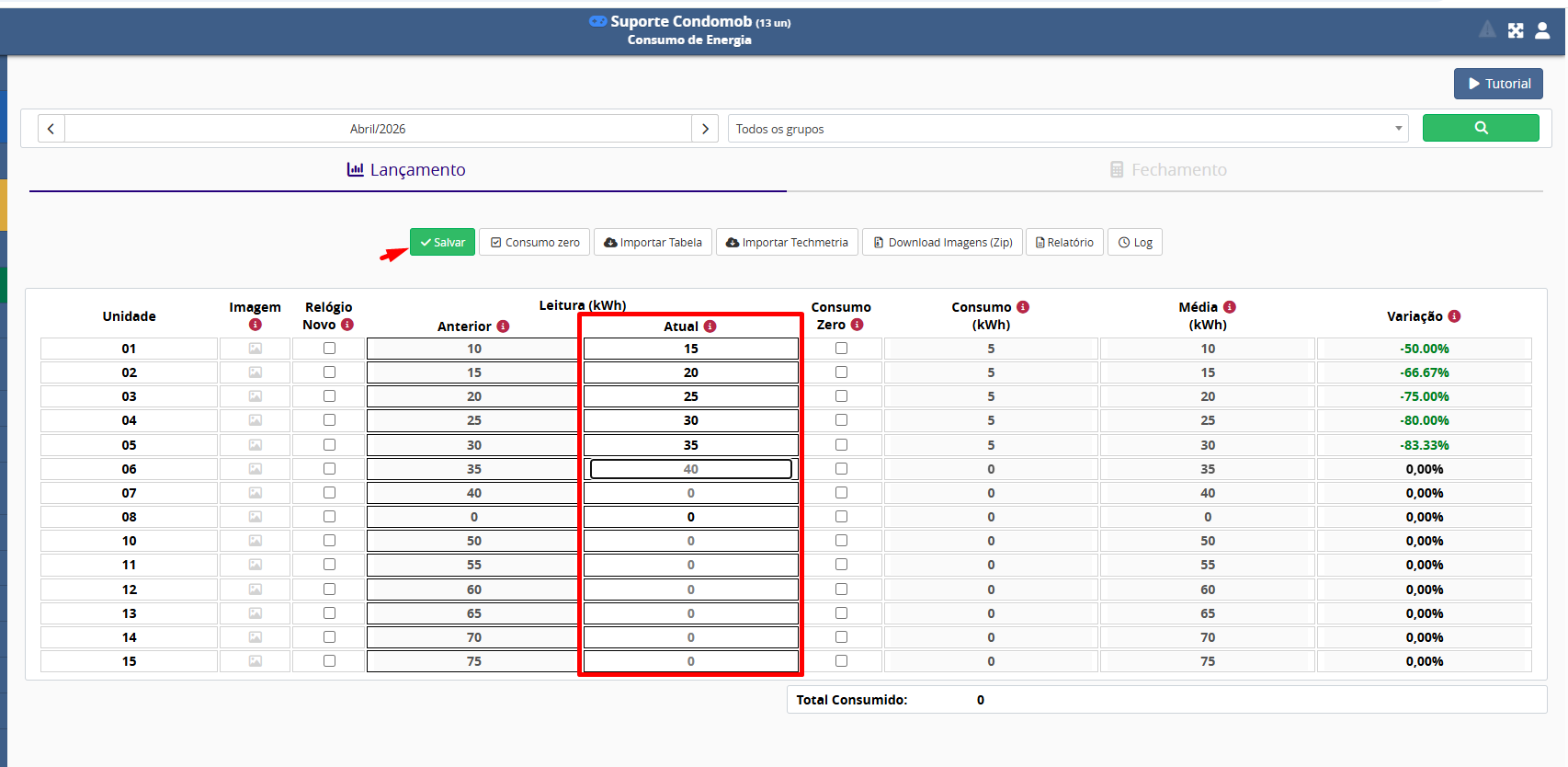Check Relógio Novo for unit 11

tap(329, 565)
